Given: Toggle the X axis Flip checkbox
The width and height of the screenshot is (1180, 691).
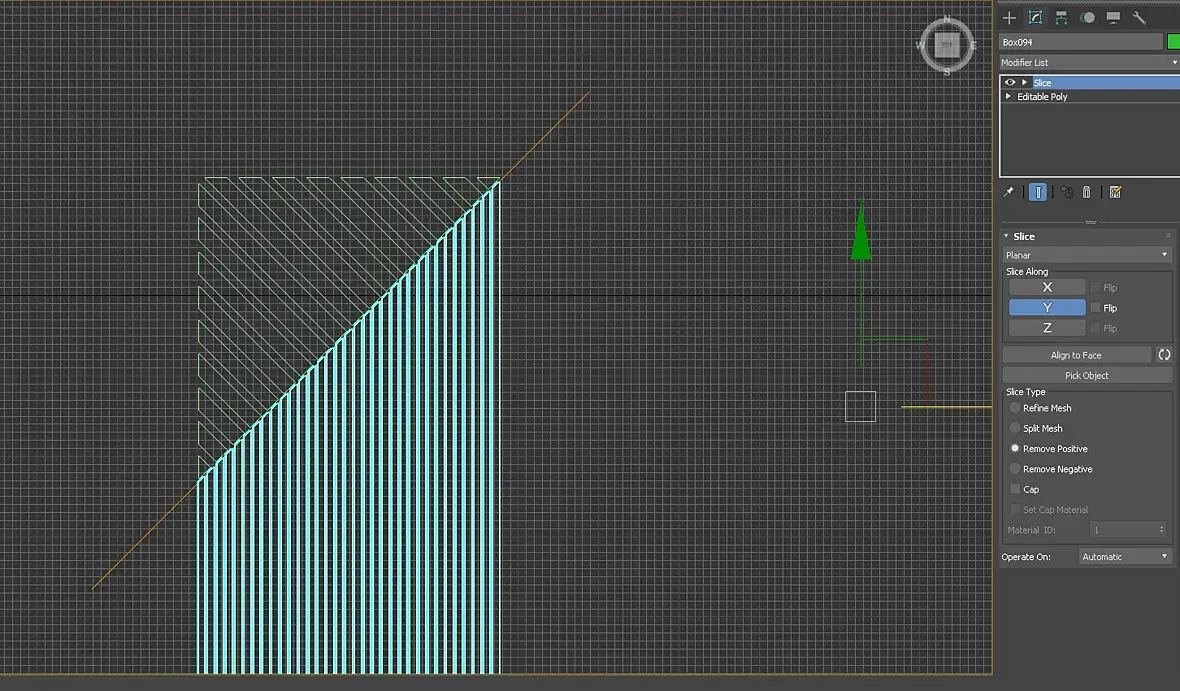Looking at the screenshot, I should [1096, 288].
